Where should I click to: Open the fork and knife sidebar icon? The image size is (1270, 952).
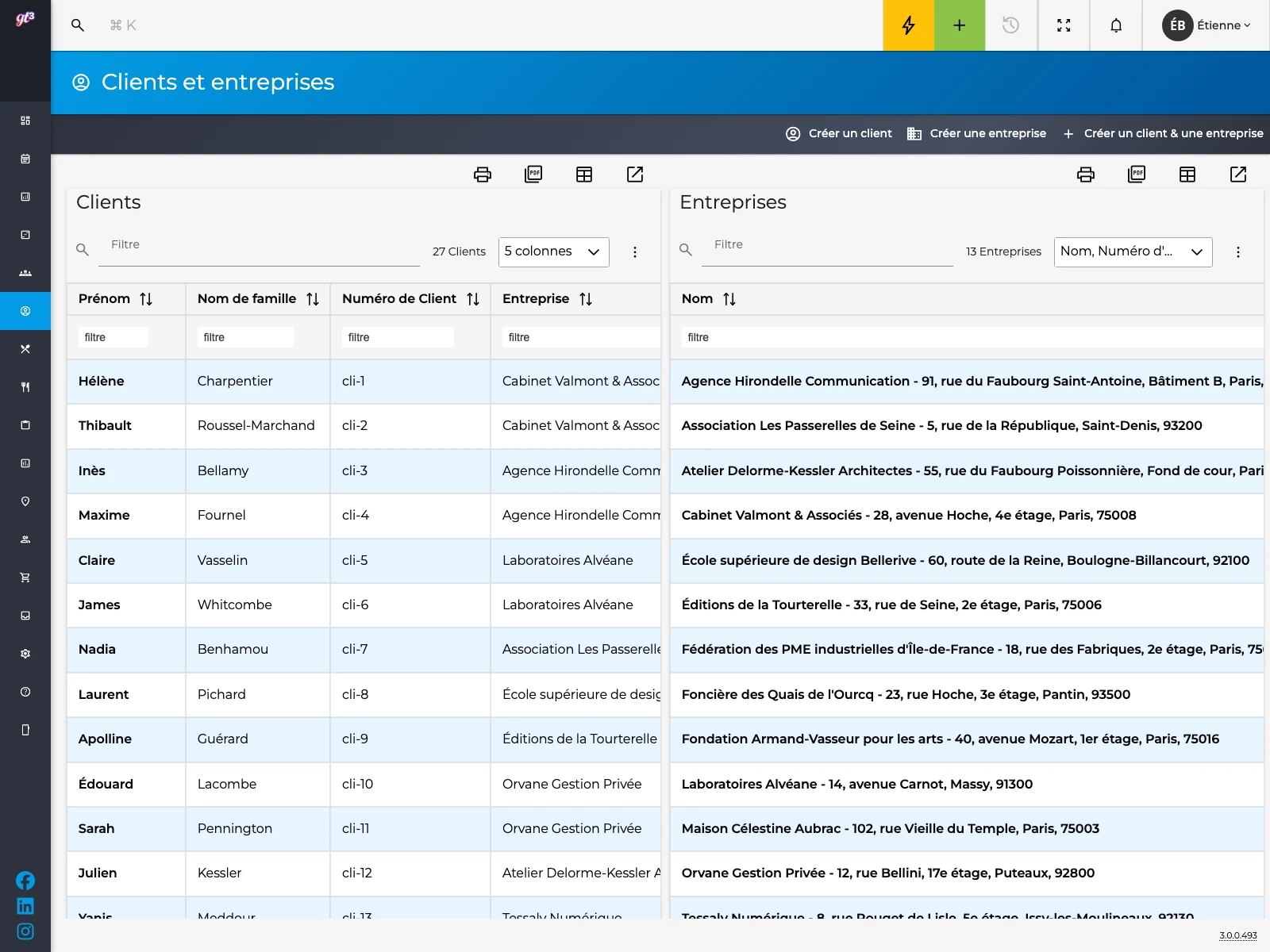click(25, 387)
